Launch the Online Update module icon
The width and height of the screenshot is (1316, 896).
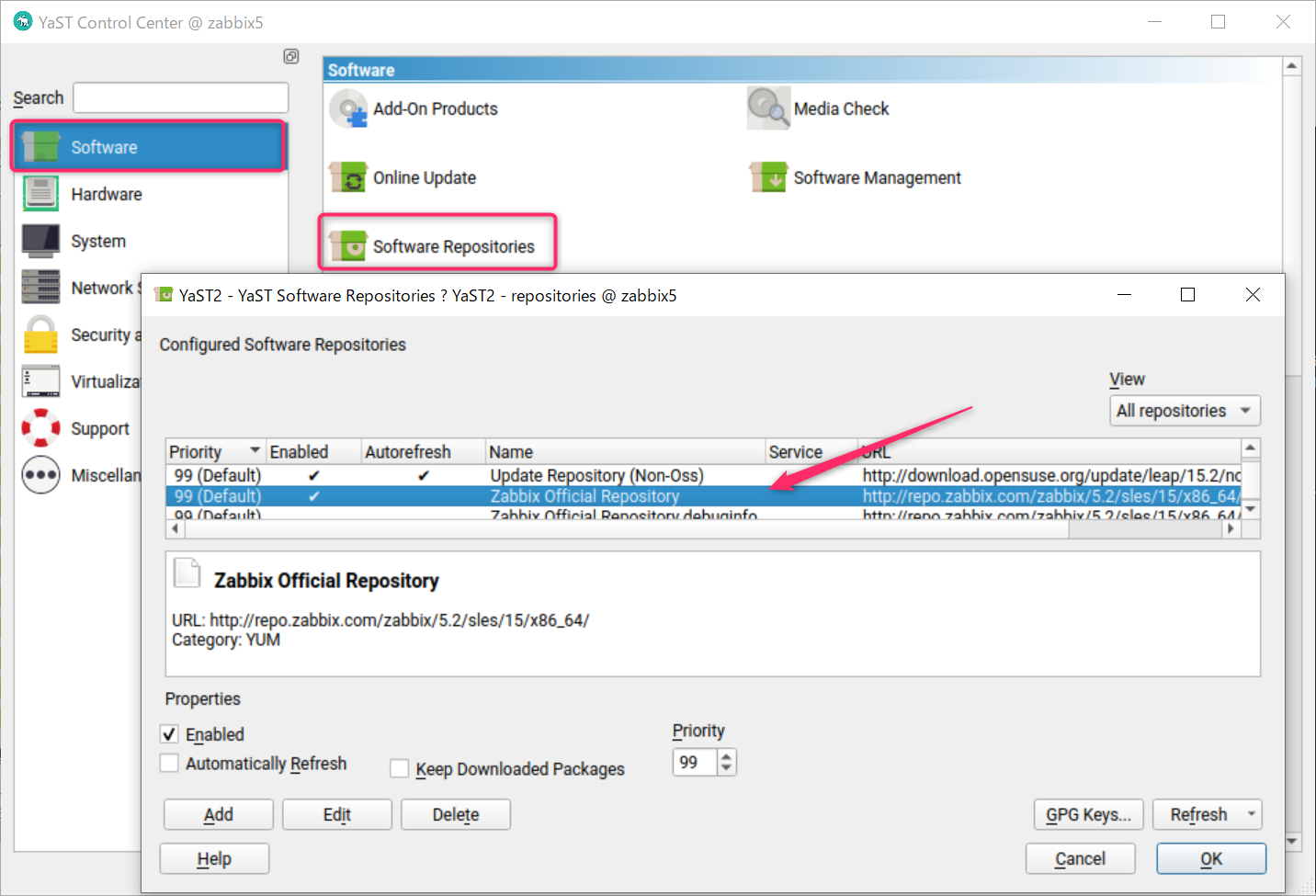click(349, 177)
